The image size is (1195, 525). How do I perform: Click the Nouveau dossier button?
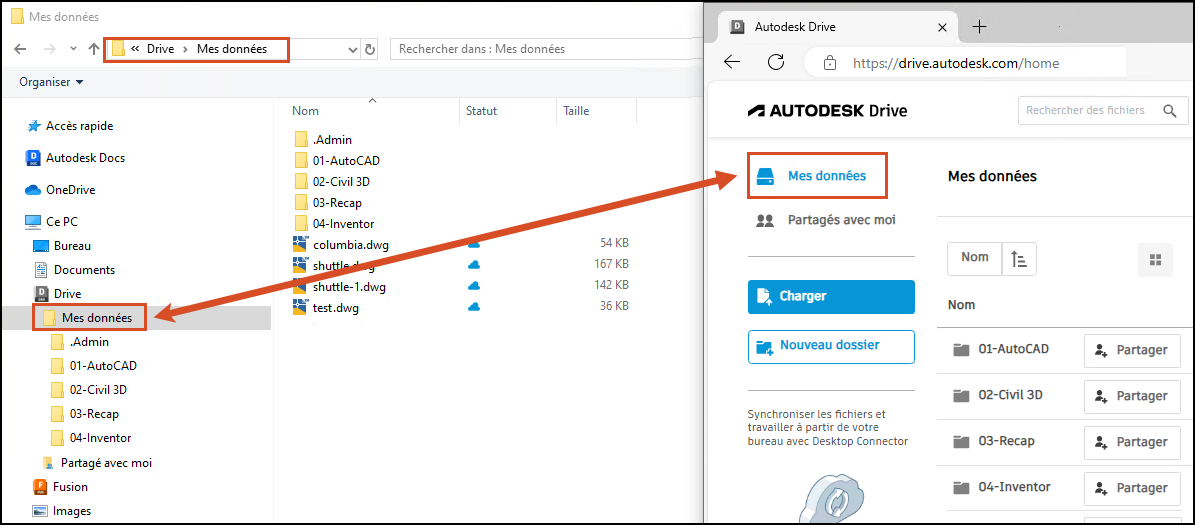831,346
